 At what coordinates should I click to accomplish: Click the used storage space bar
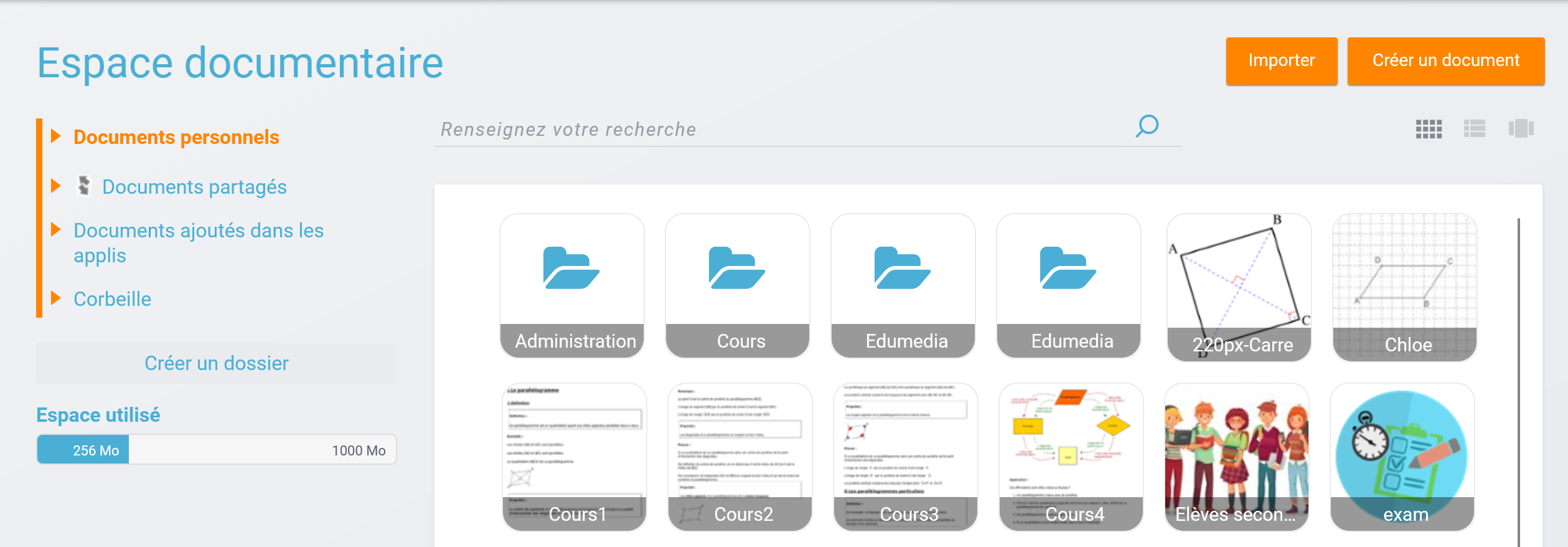216,450
